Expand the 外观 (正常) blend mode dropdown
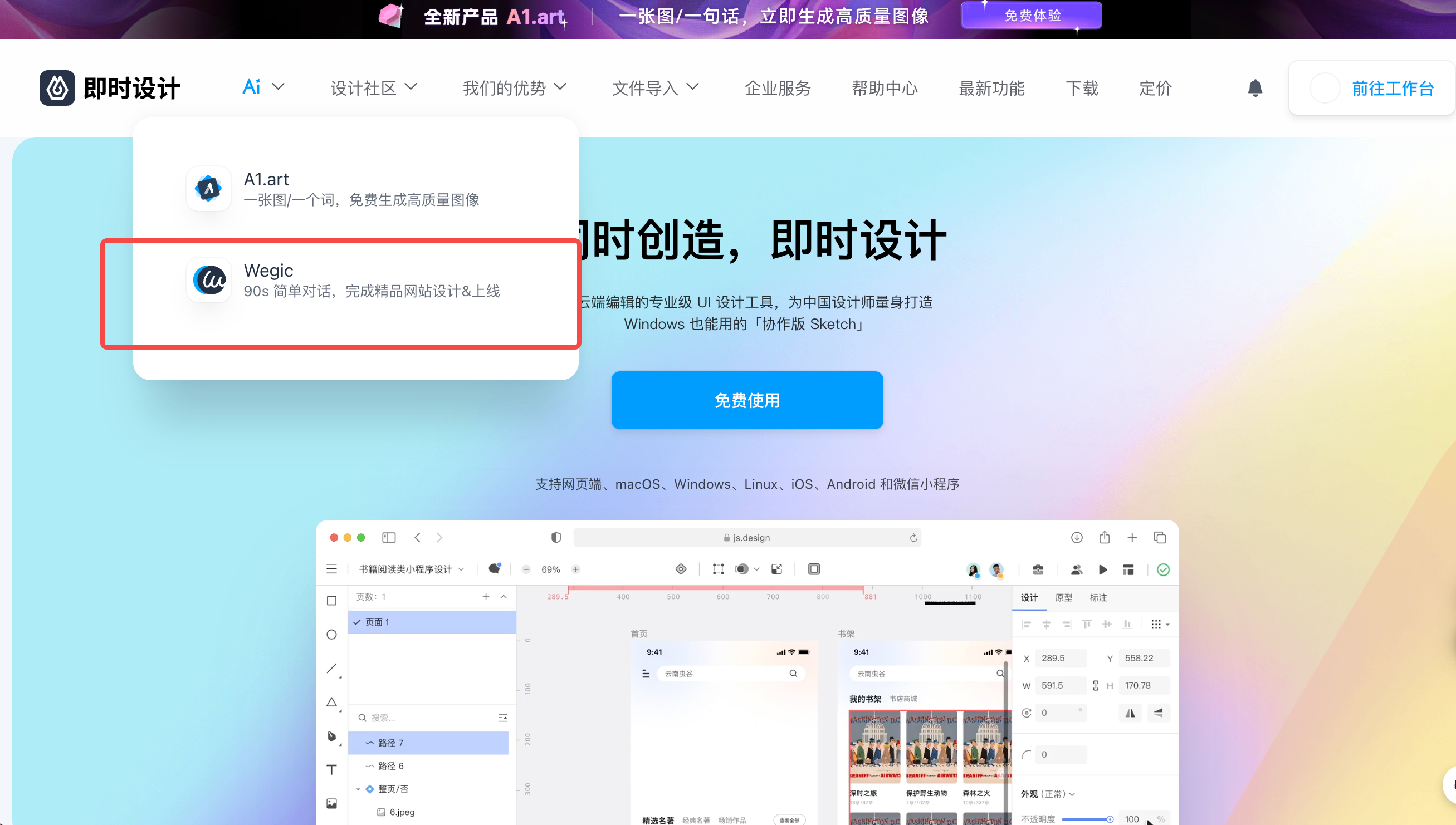 1073,793
